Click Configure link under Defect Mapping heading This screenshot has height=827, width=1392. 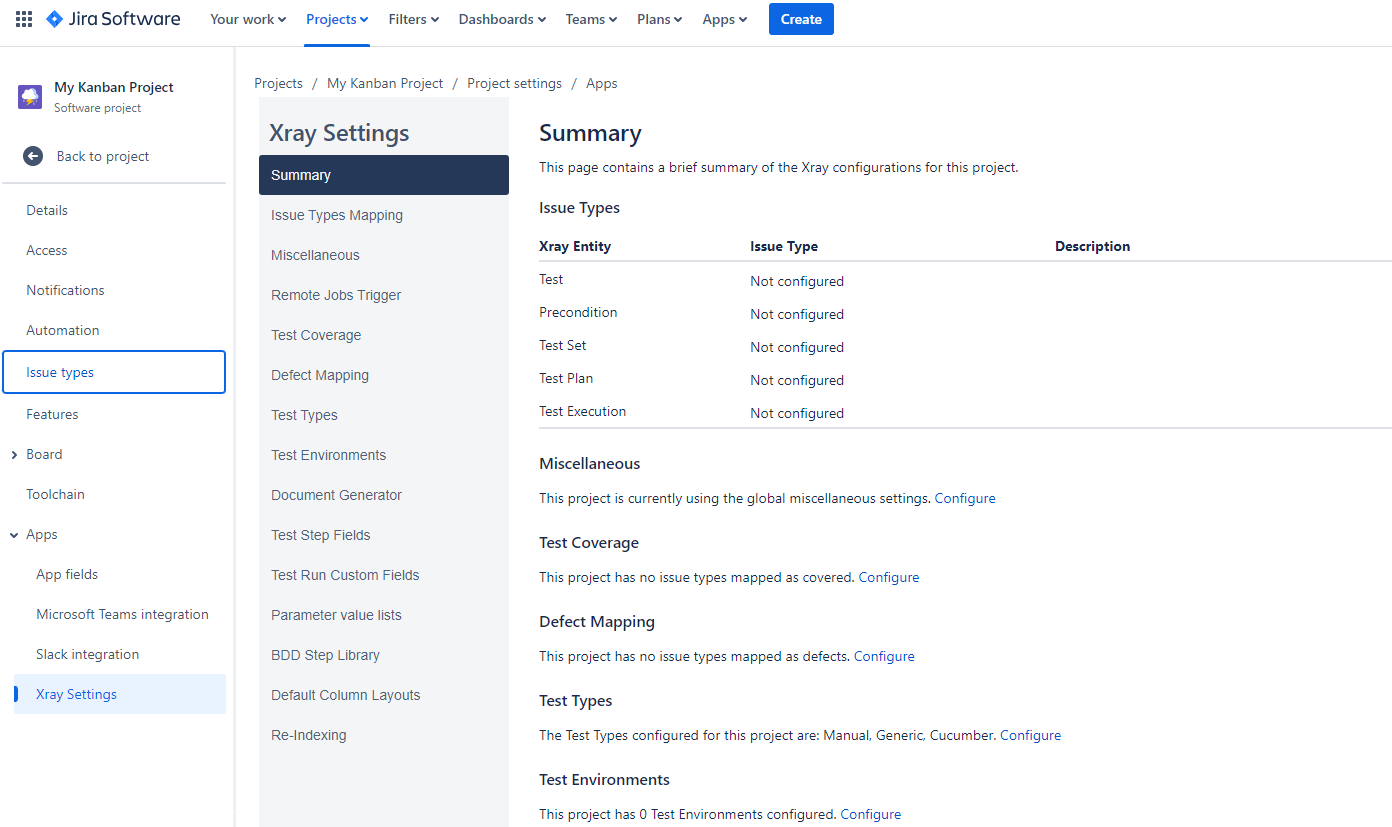(x=884, y=656)
